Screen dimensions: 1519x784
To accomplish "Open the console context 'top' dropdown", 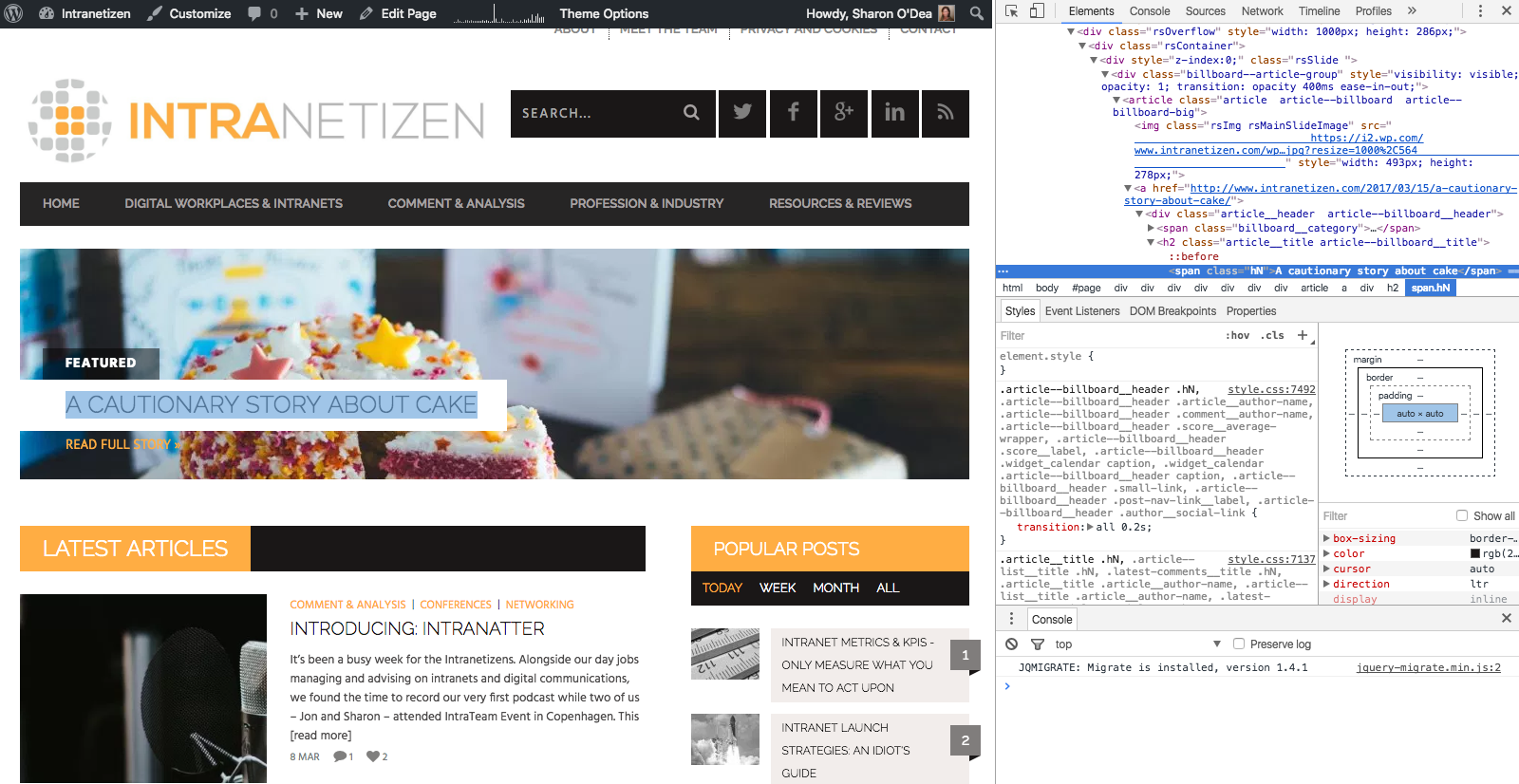I will click(1137, 644).
